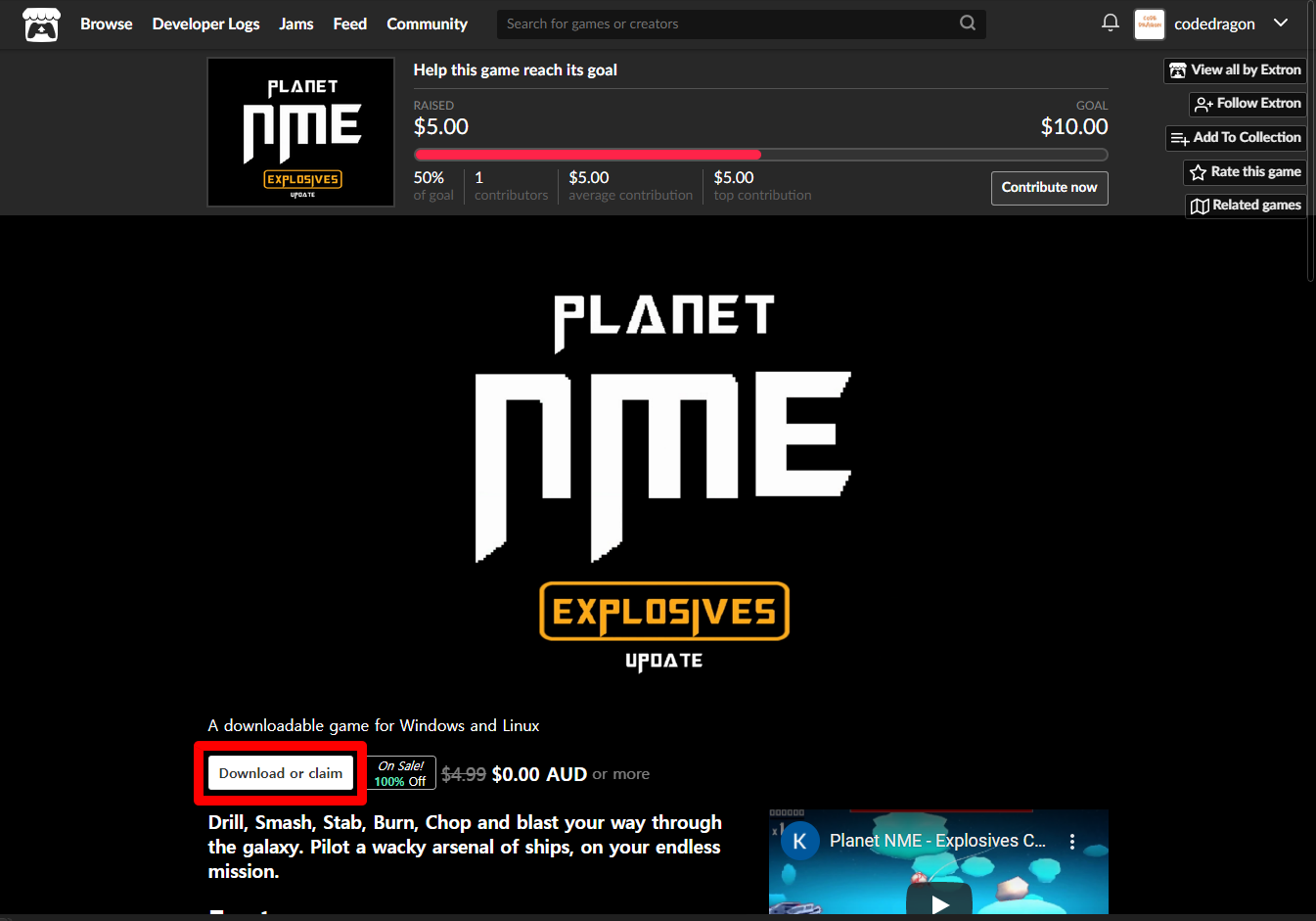The width and height of the screenshot is (1316, 921).
Task: Open the Feed page
Action: coord(349,23)
